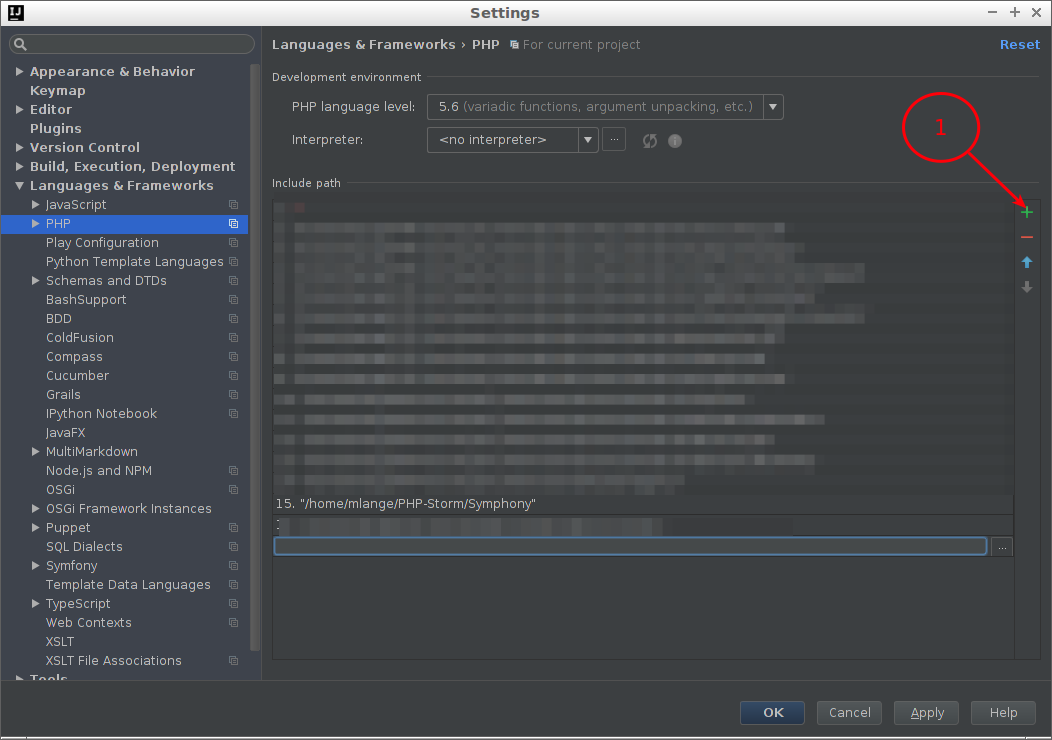Image resolution: width=1052 pixels, height=740 pixels.
Task: Select the /home/mlange/PHP-Storm/Symphony path row
Action: [643, 504]
